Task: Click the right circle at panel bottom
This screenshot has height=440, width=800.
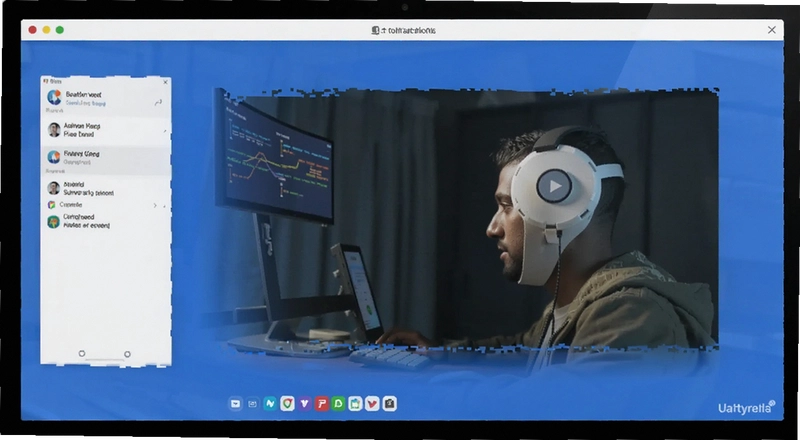Action: pyautogui.click(x=128, y=354)
